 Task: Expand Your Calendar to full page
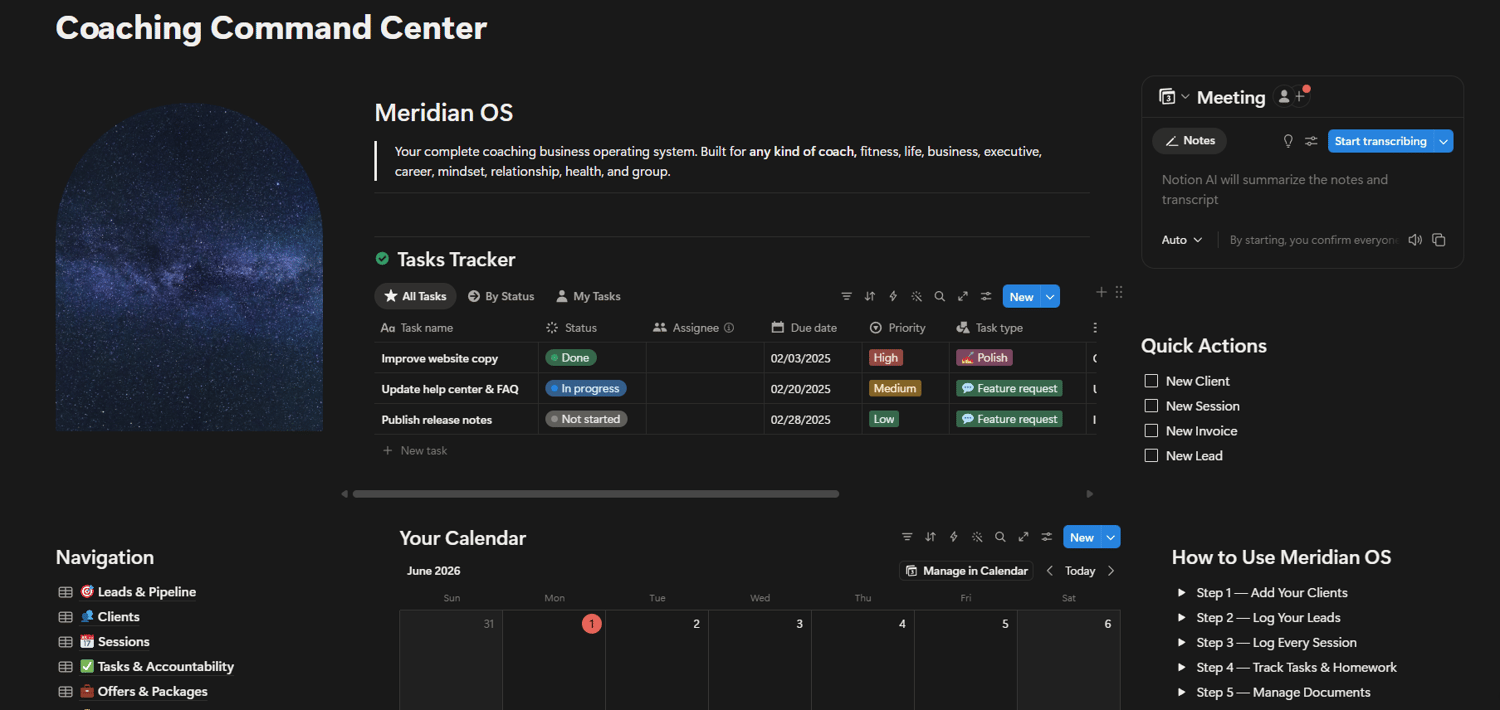point(1024,537)
